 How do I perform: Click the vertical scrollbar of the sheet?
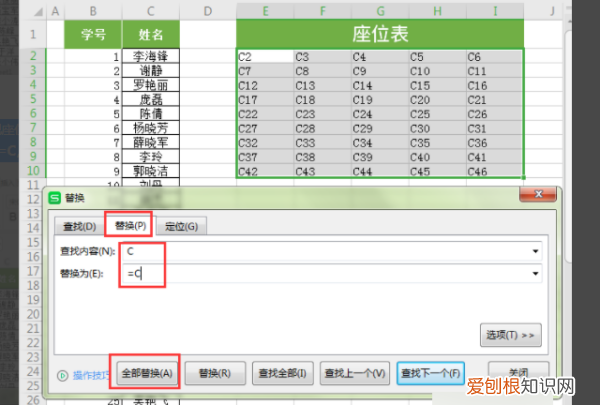[x=568, y=145]
